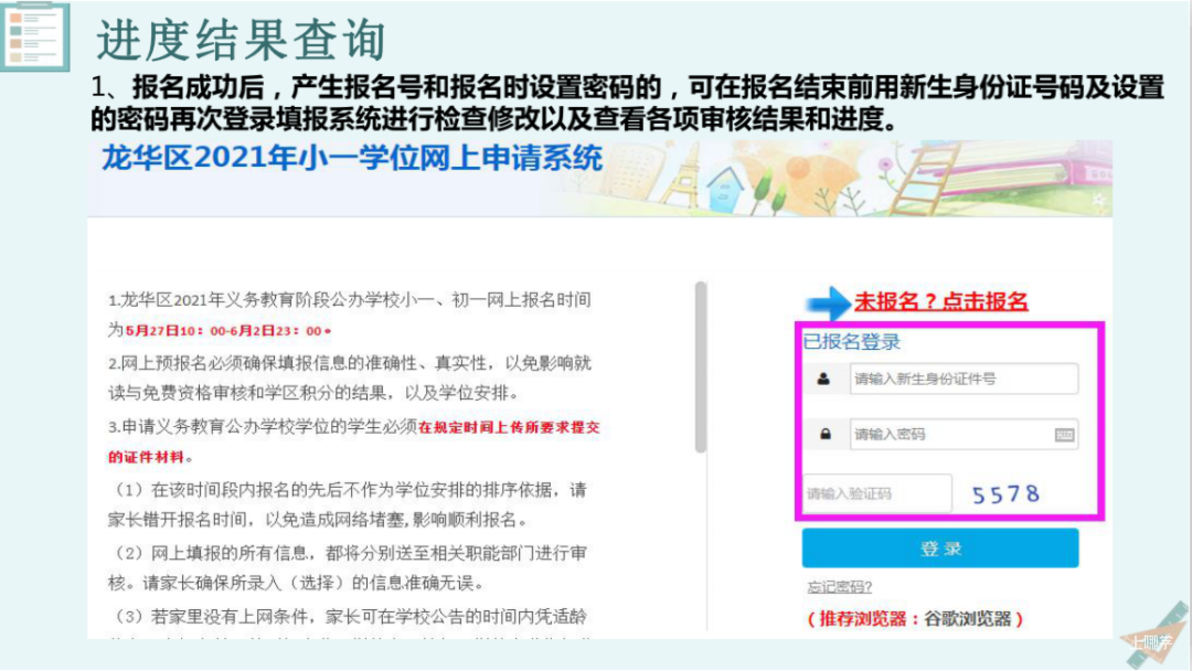Click the red 5月27日10:00-6月2日23:00 text
Viewport: 1192px width, 671px height.
227,331
